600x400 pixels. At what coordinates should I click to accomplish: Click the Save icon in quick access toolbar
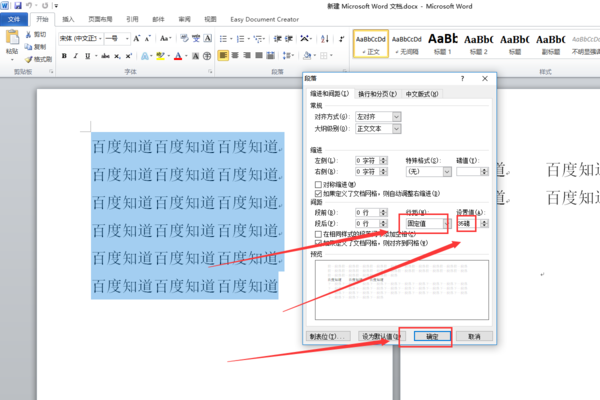(x=18, y=6)
